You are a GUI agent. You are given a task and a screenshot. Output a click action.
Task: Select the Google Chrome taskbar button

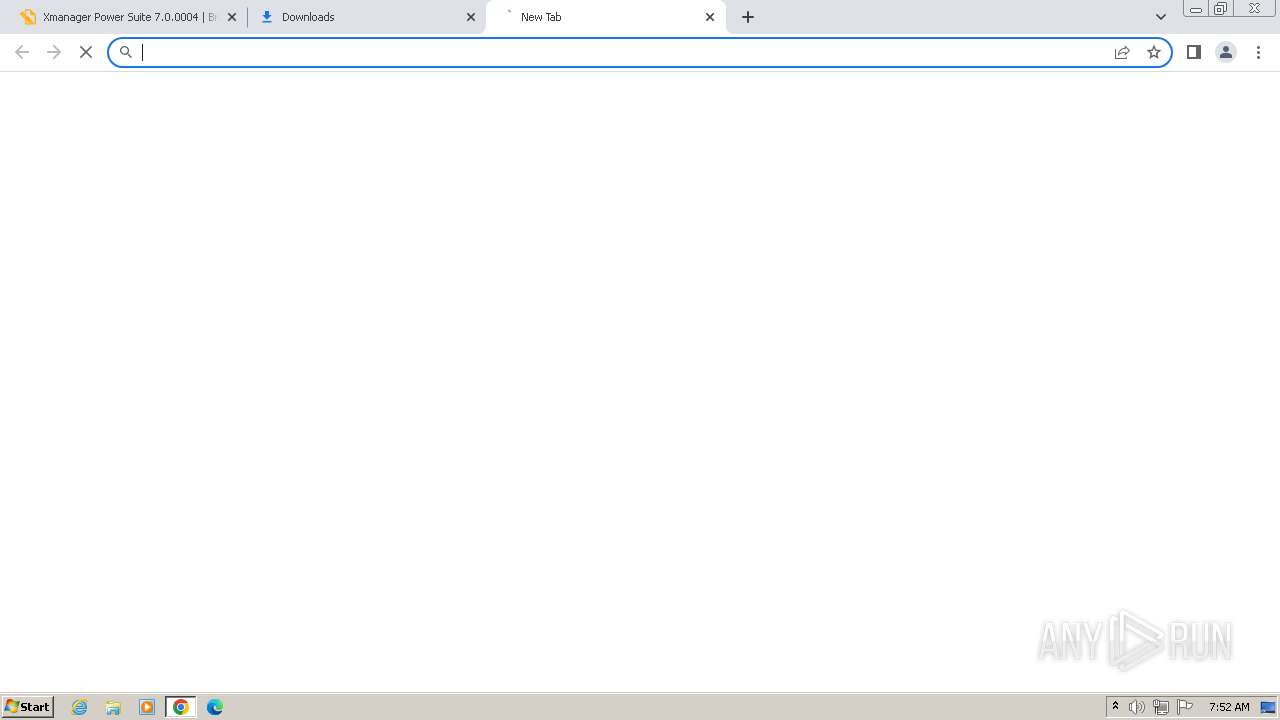[181, 707]
